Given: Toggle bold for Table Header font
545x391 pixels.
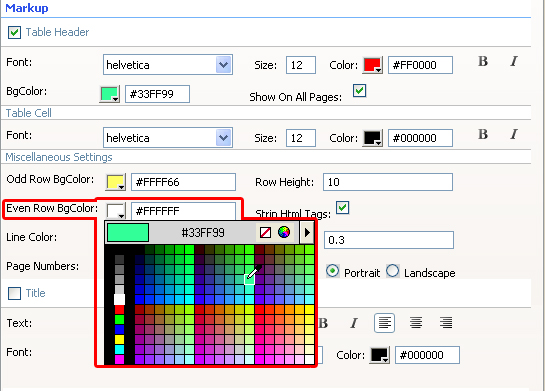Looking at the screenshot, I should pyautogui.click(x=483, y=62).
